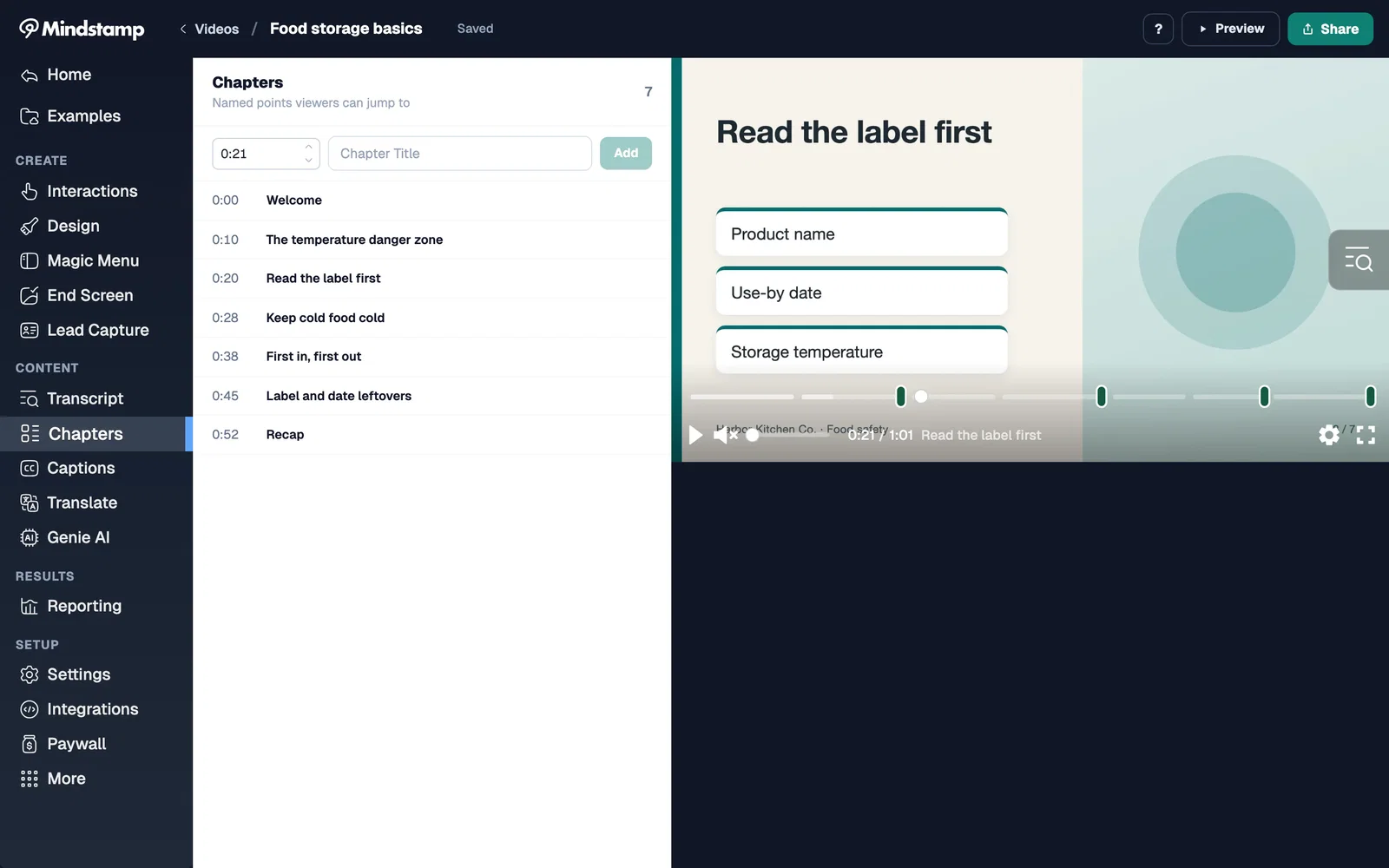This screenshot has height=868, width=1389.
Task: Open the help question mark button
Action: 1158,29
